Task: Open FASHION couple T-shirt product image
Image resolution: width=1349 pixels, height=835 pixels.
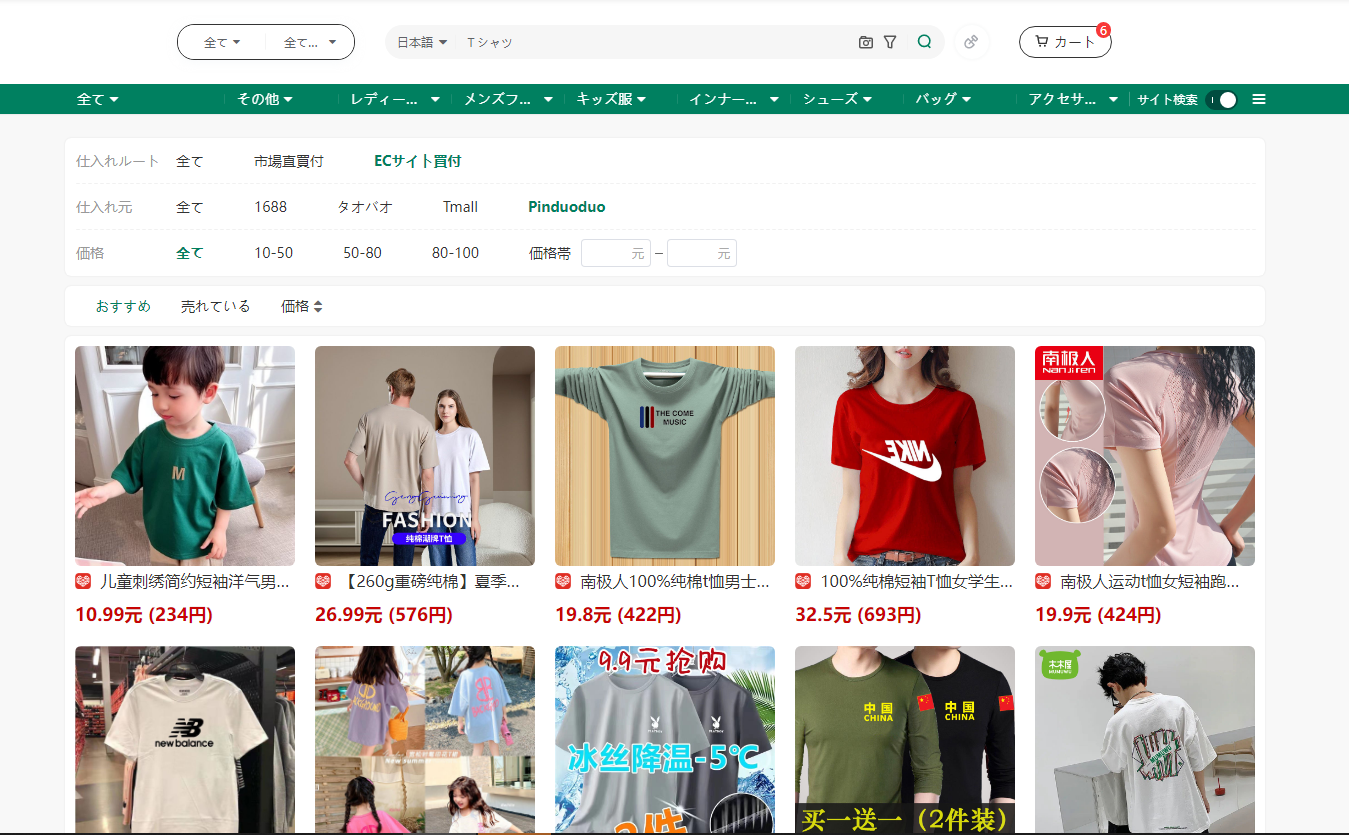Action: (425, 456)
